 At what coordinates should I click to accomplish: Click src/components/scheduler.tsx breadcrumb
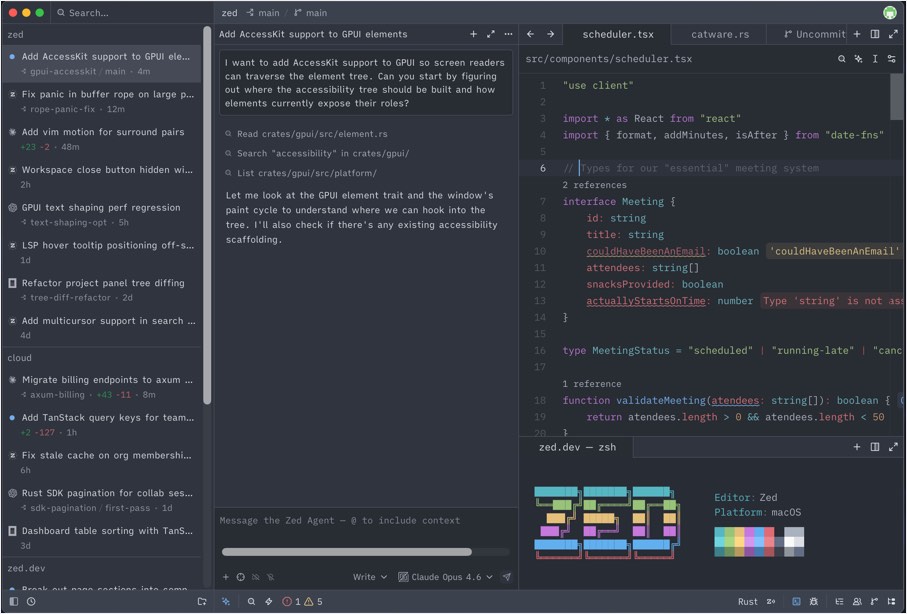click(609, 58)
